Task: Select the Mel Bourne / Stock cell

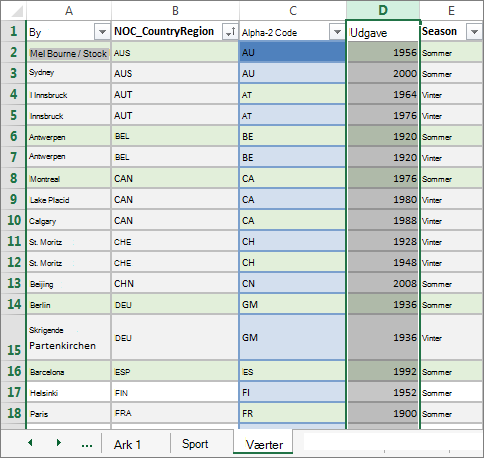Action: (x=69, y=53)
